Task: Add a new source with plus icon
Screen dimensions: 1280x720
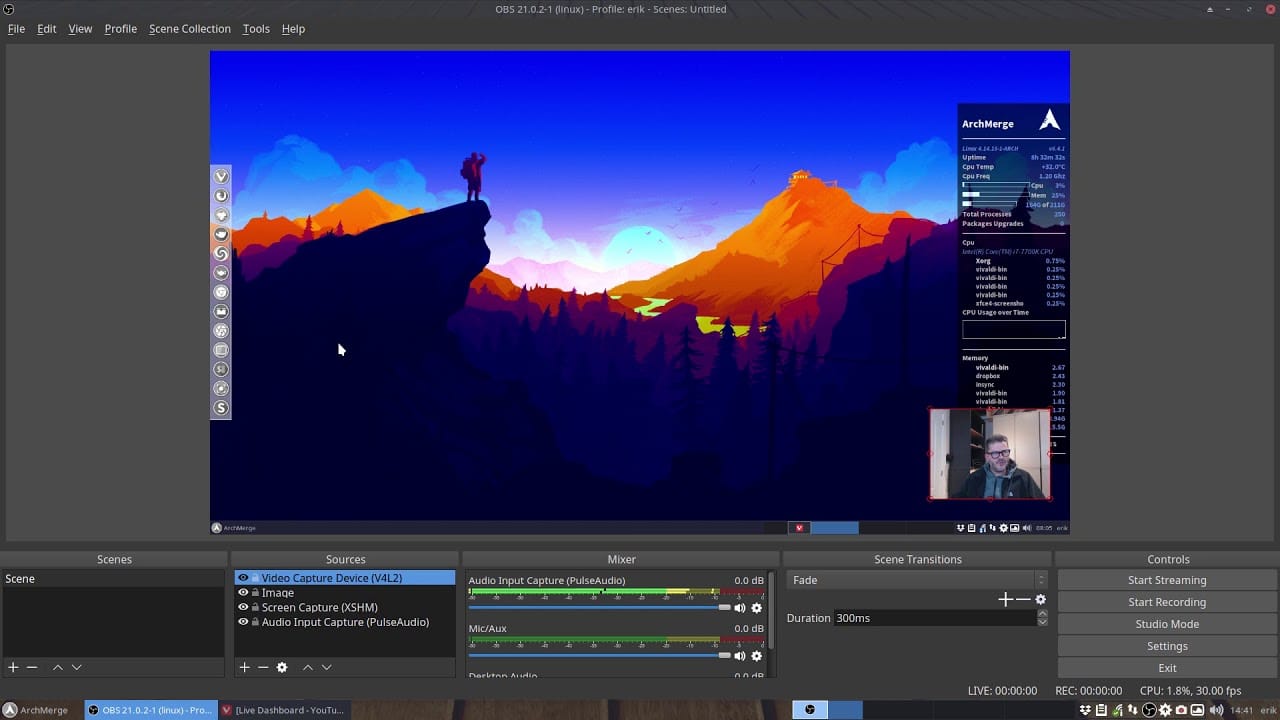Action: [x=244, y=667]
